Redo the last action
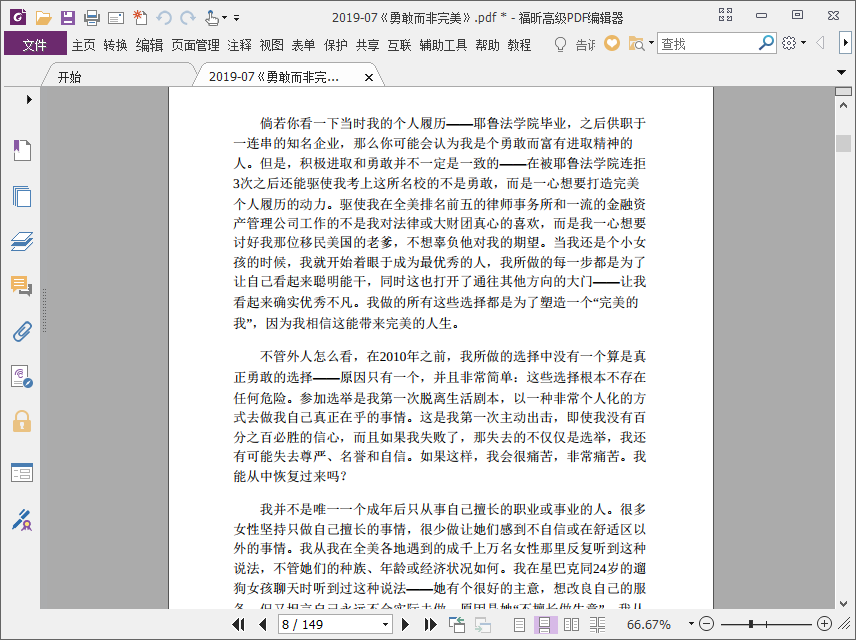This screenshot has height=640, width=856. pyautogui.click(x=188, y=18)
